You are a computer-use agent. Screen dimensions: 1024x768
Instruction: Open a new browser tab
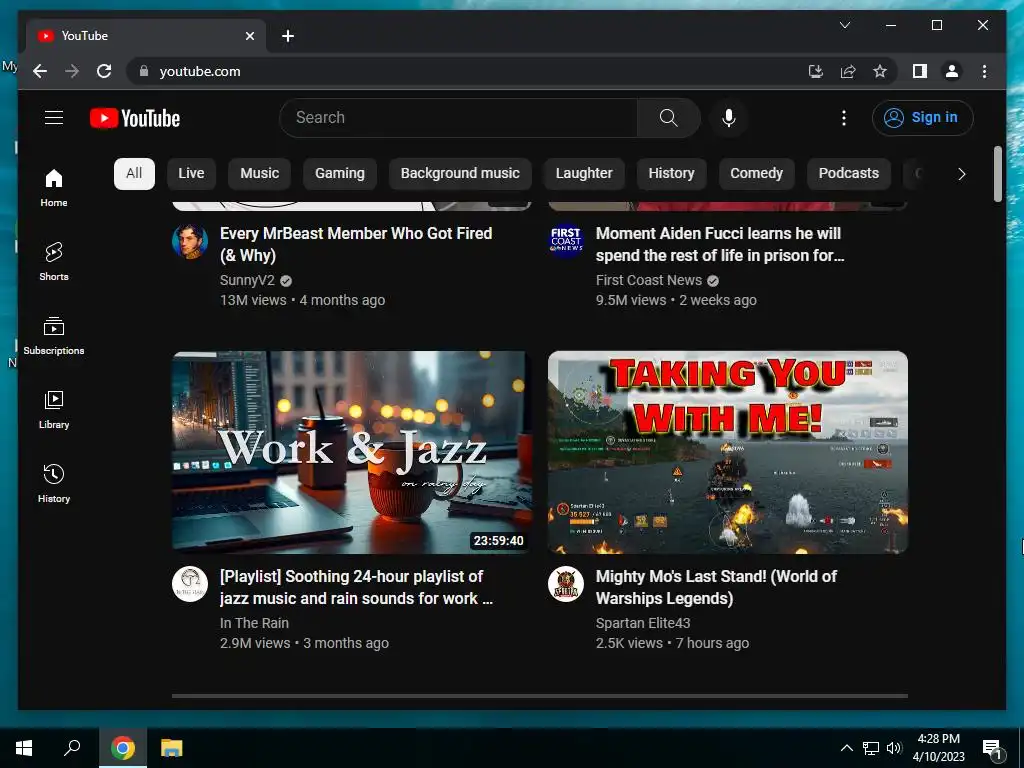[x=288, y=36]
